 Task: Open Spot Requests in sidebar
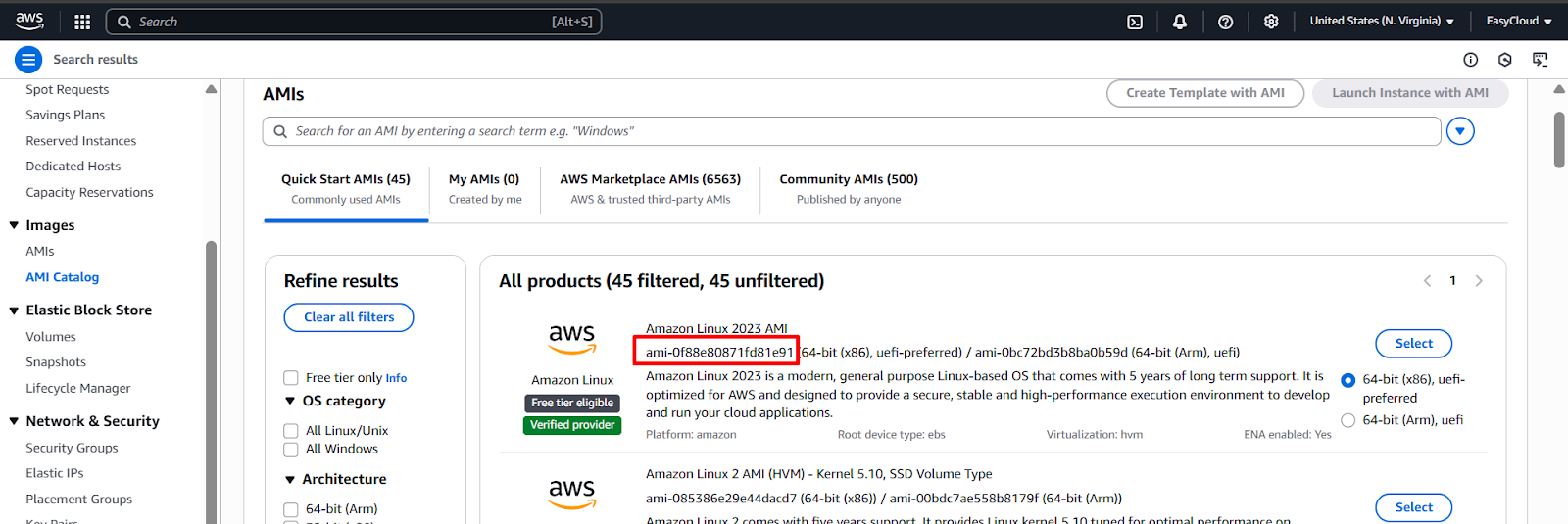coord(68,90)
